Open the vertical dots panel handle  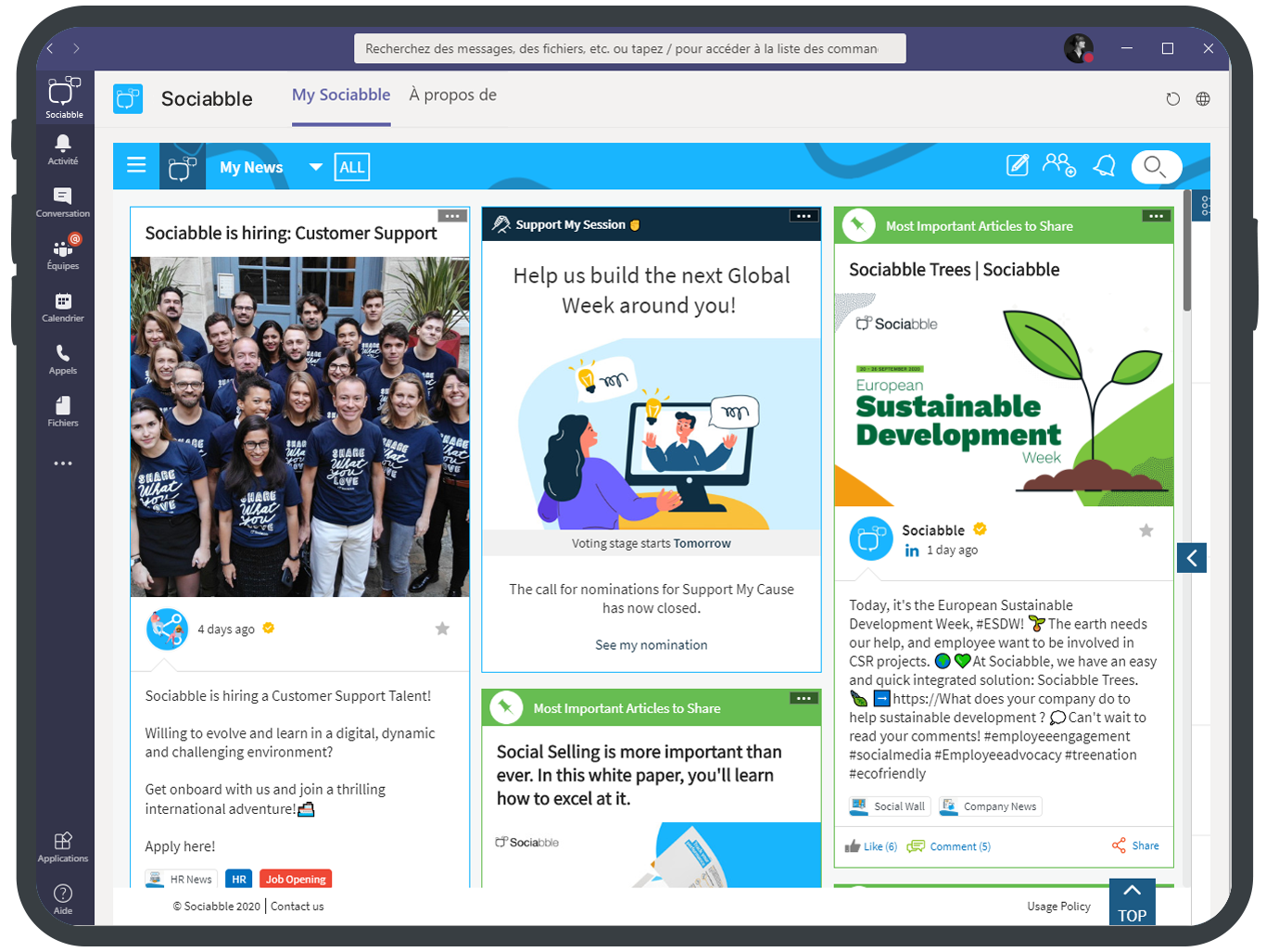(x=1204, y=206)
